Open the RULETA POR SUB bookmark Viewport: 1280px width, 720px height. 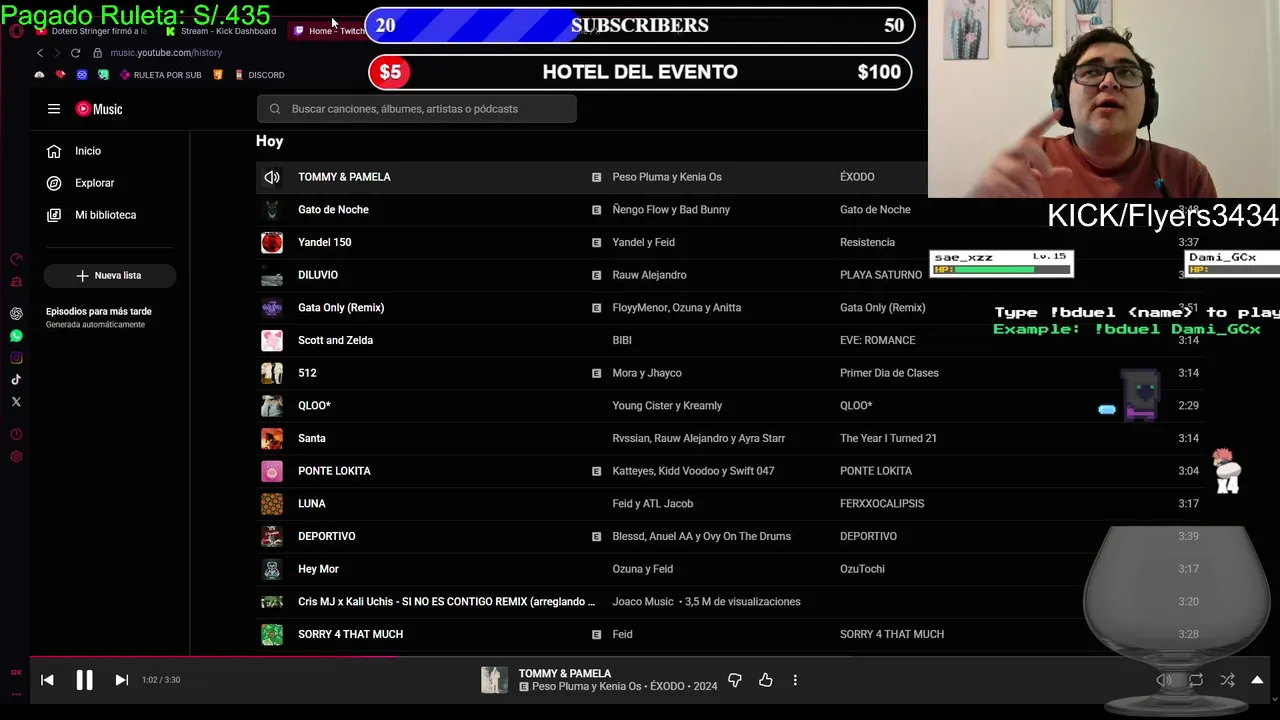click(x=161, y=75)
